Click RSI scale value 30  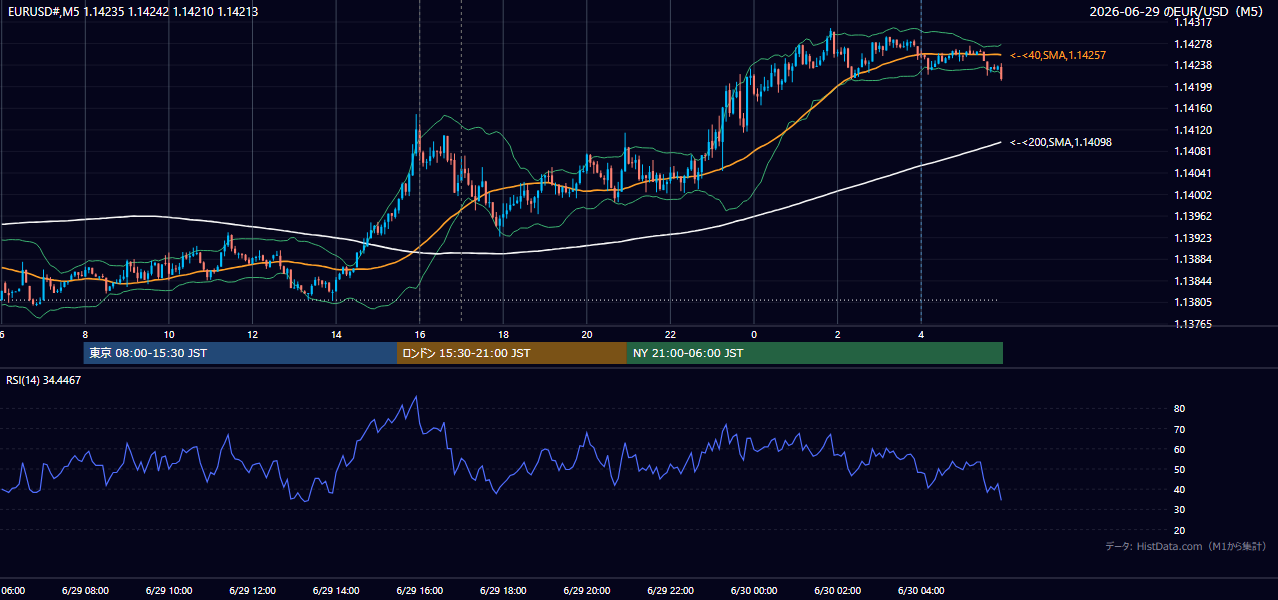point(1179,509)
